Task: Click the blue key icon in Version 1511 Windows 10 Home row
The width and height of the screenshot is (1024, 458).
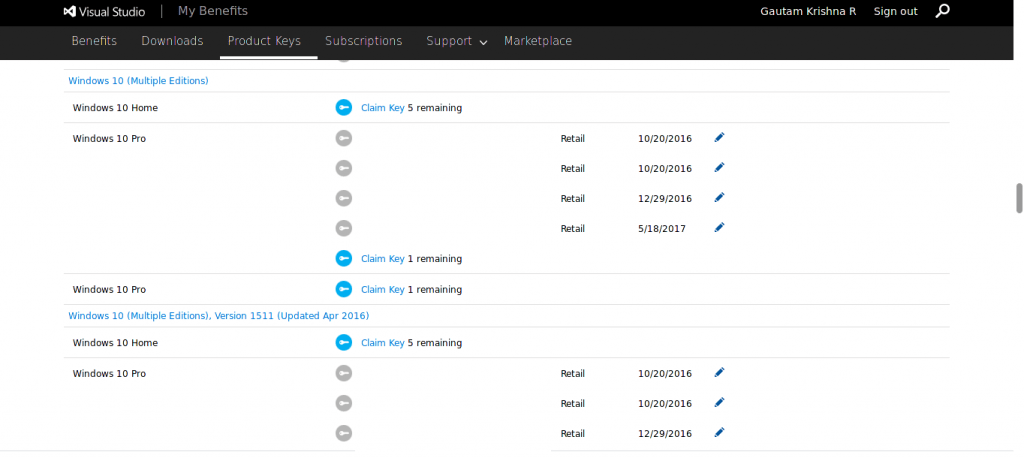Action: pos(344,343)
